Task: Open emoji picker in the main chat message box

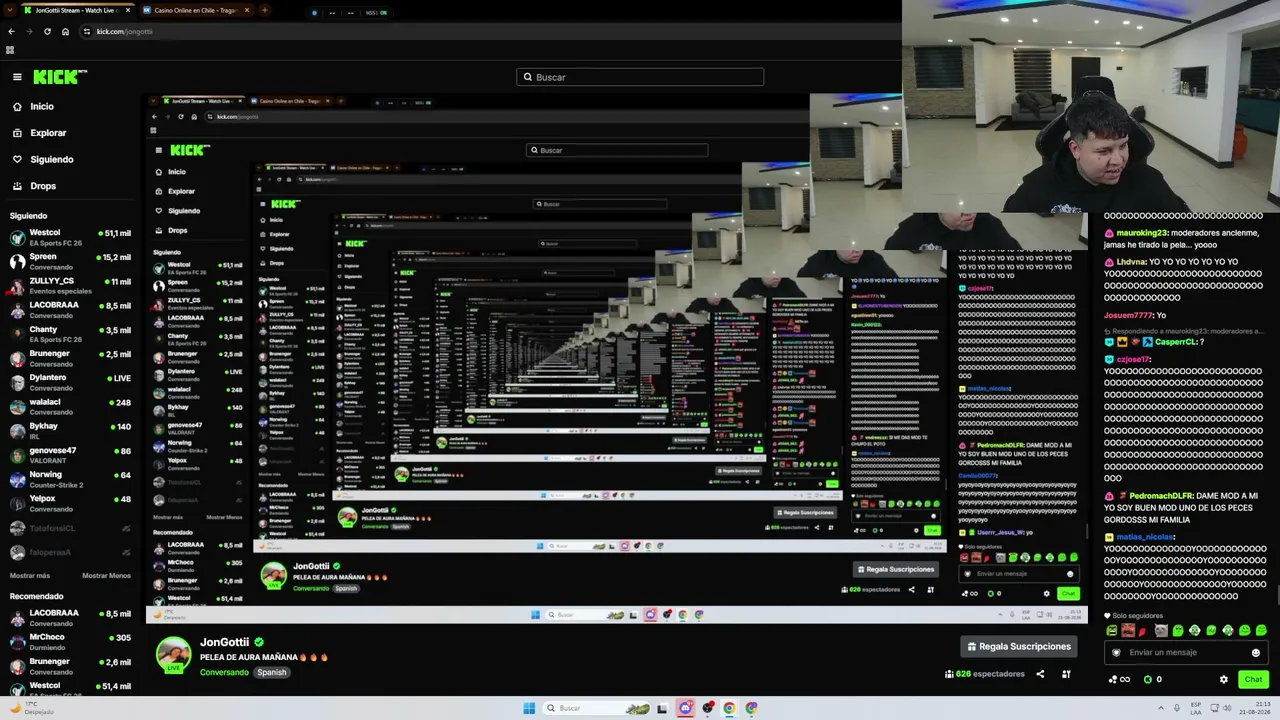Action: tap(1256, 653)
